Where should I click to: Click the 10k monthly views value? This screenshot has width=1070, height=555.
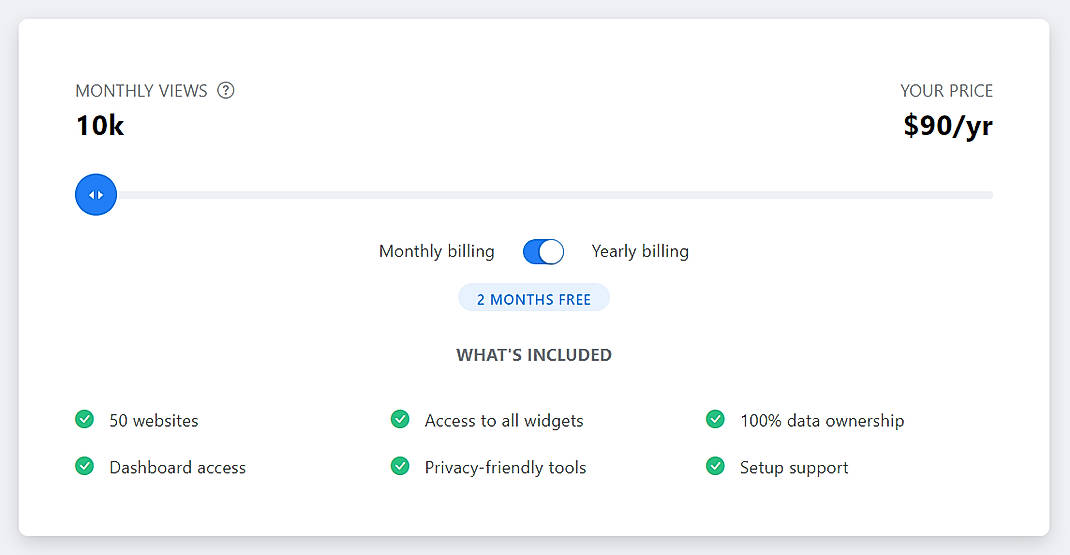(100, 126)
